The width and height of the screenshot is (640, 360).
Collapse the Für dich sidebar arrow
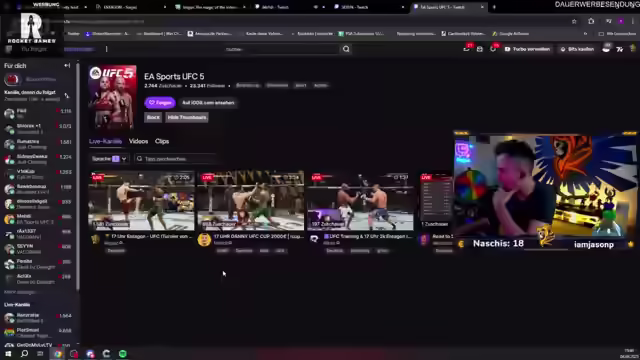(x=67, y=65)
